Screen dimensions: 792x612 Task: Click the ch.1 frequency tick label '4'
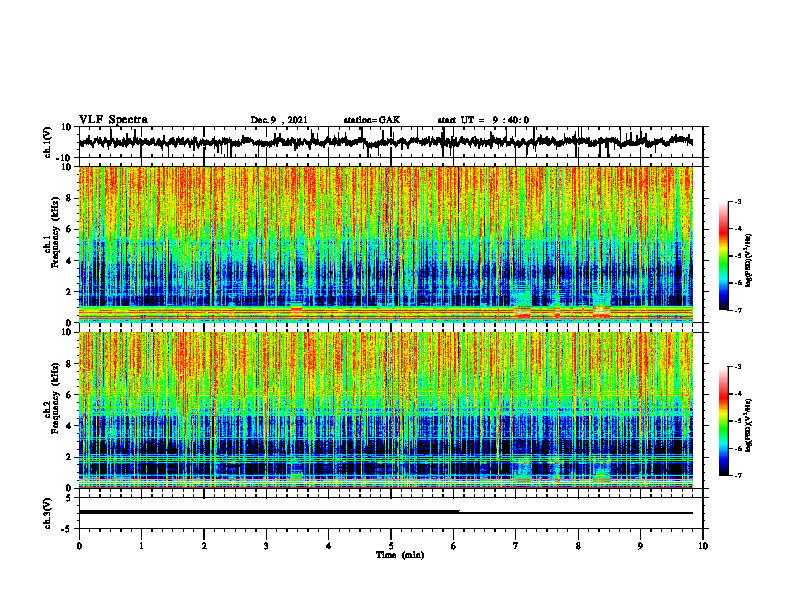click(x=69, y=261)
